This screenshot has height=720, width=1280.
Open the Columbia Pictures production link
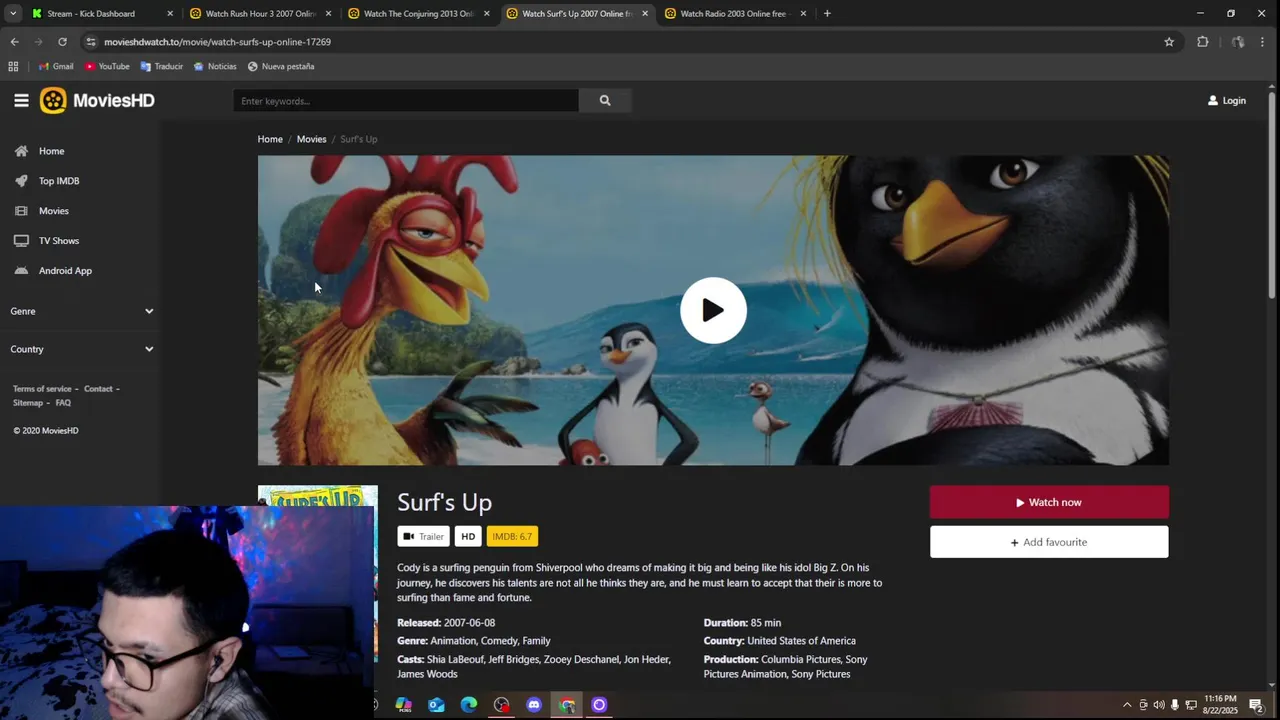[801, 660]
